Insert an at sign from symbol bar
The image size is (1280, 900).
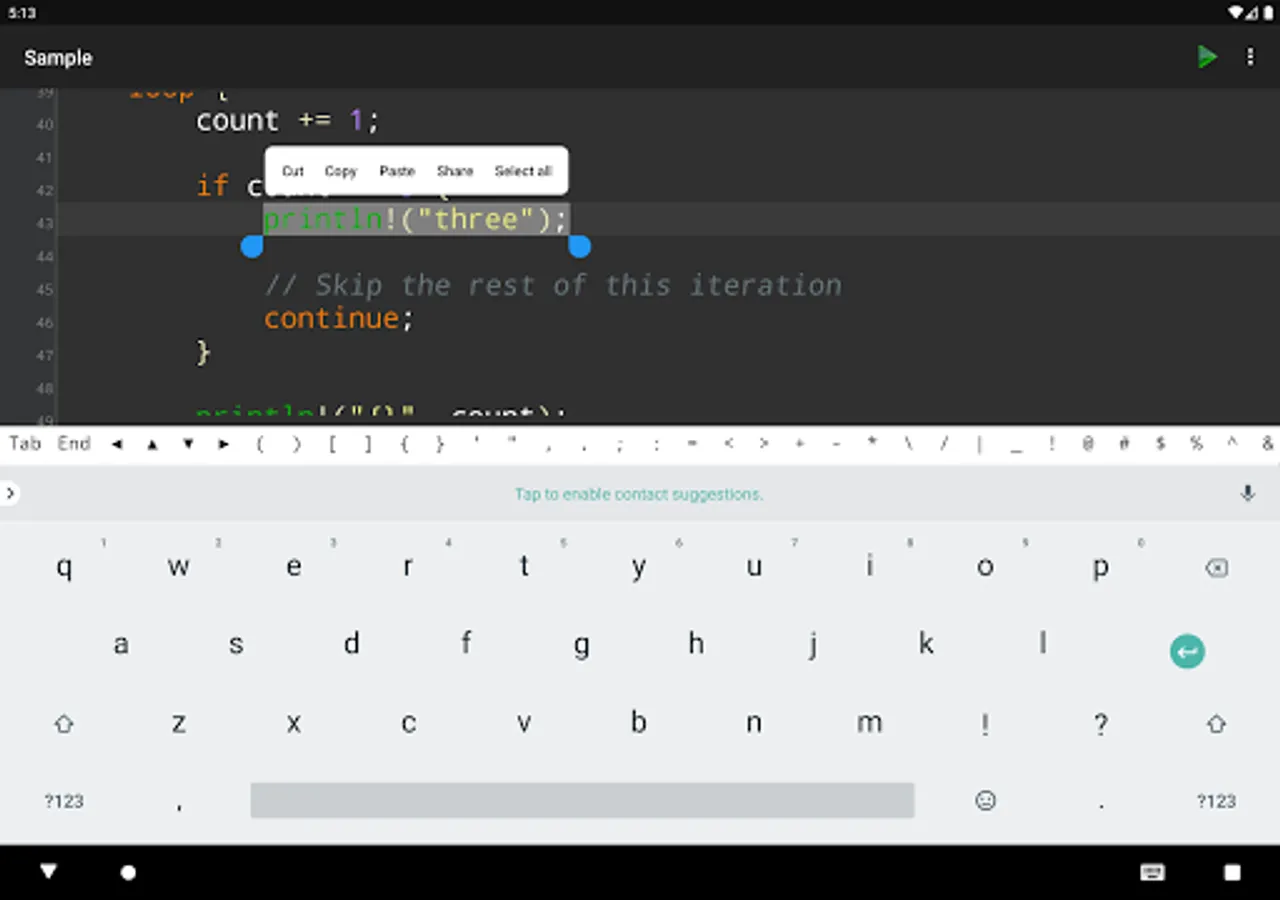tap(1088, 444)
